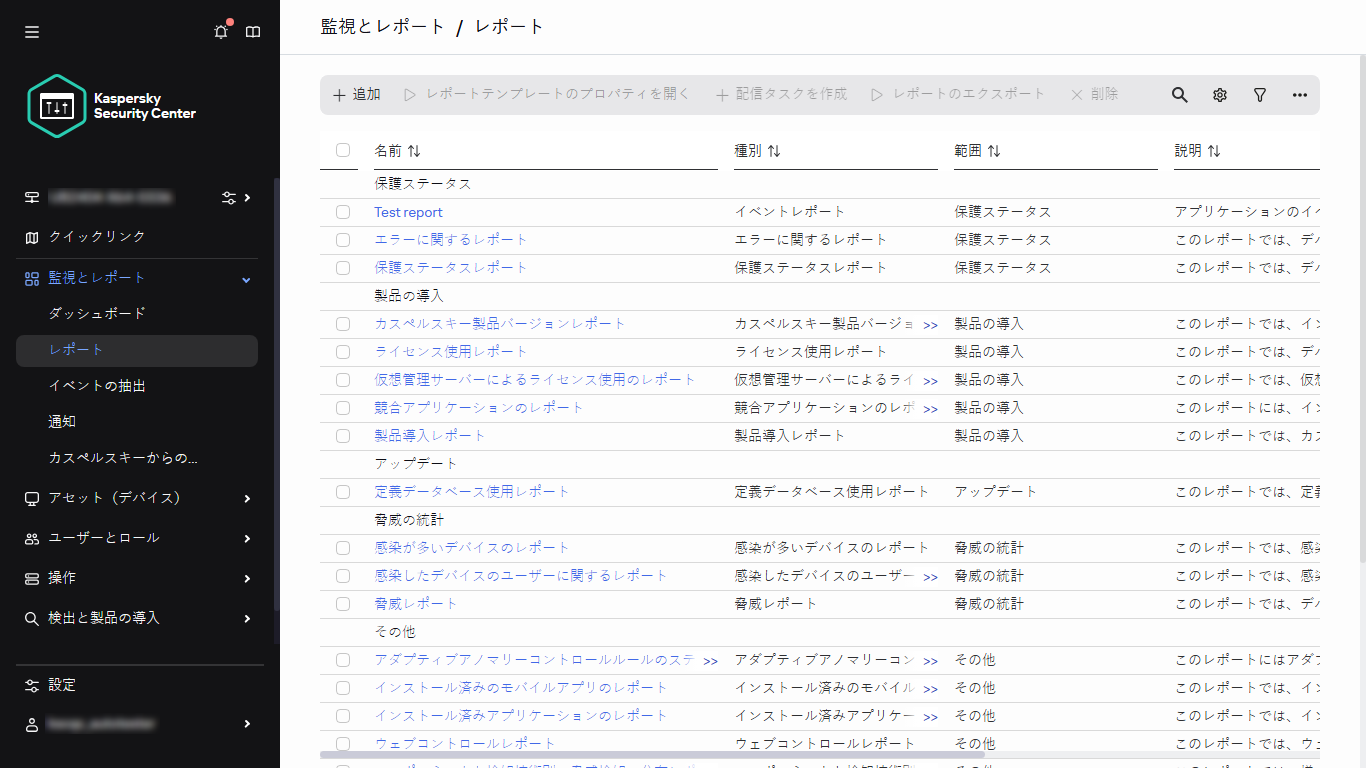
Task: Collapse the 監視とレポート section chevron
Action: point(245,279)
